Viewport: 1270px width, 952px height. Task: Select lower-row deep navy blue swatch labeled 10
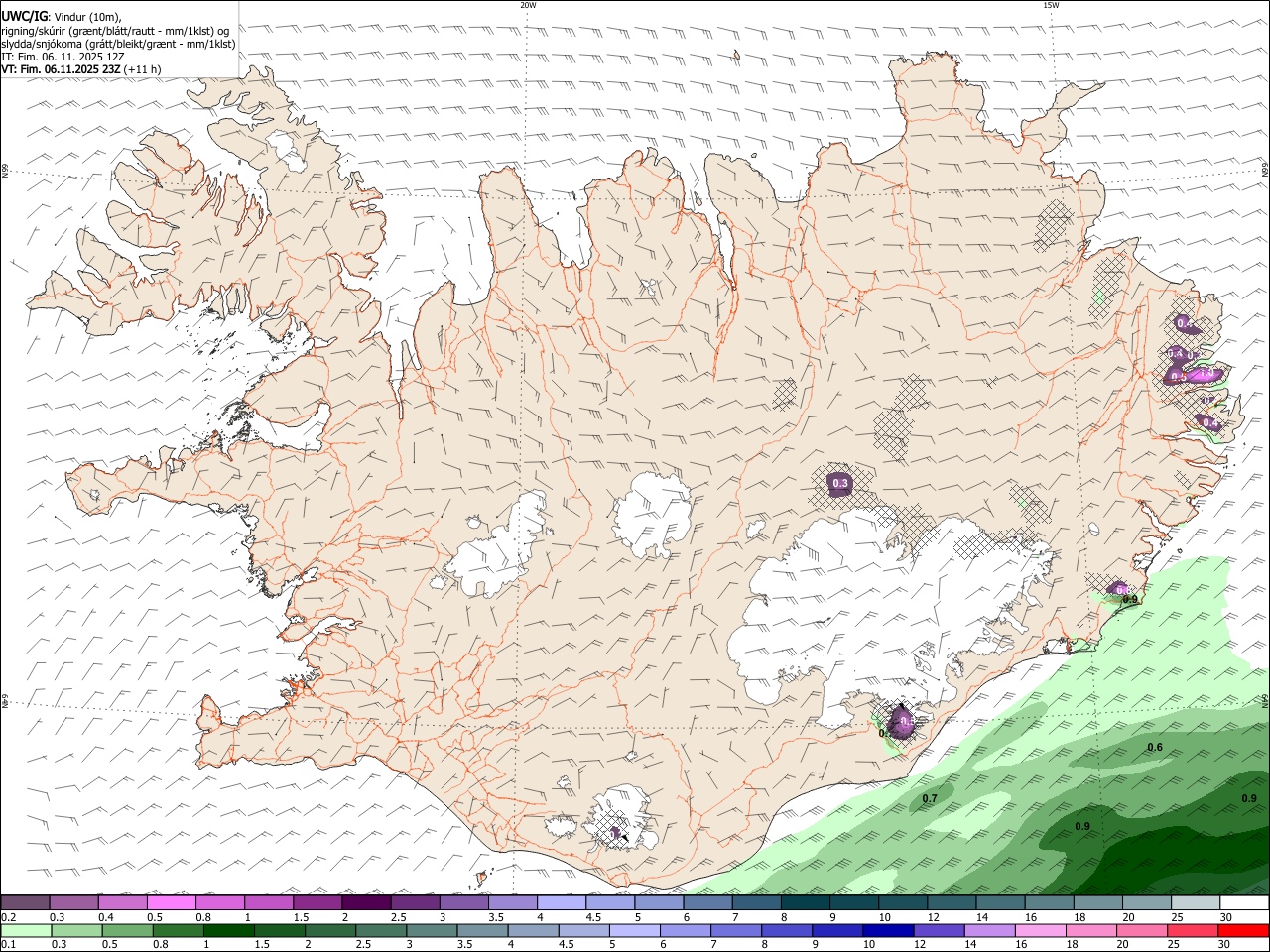click(x=887, y=931)
